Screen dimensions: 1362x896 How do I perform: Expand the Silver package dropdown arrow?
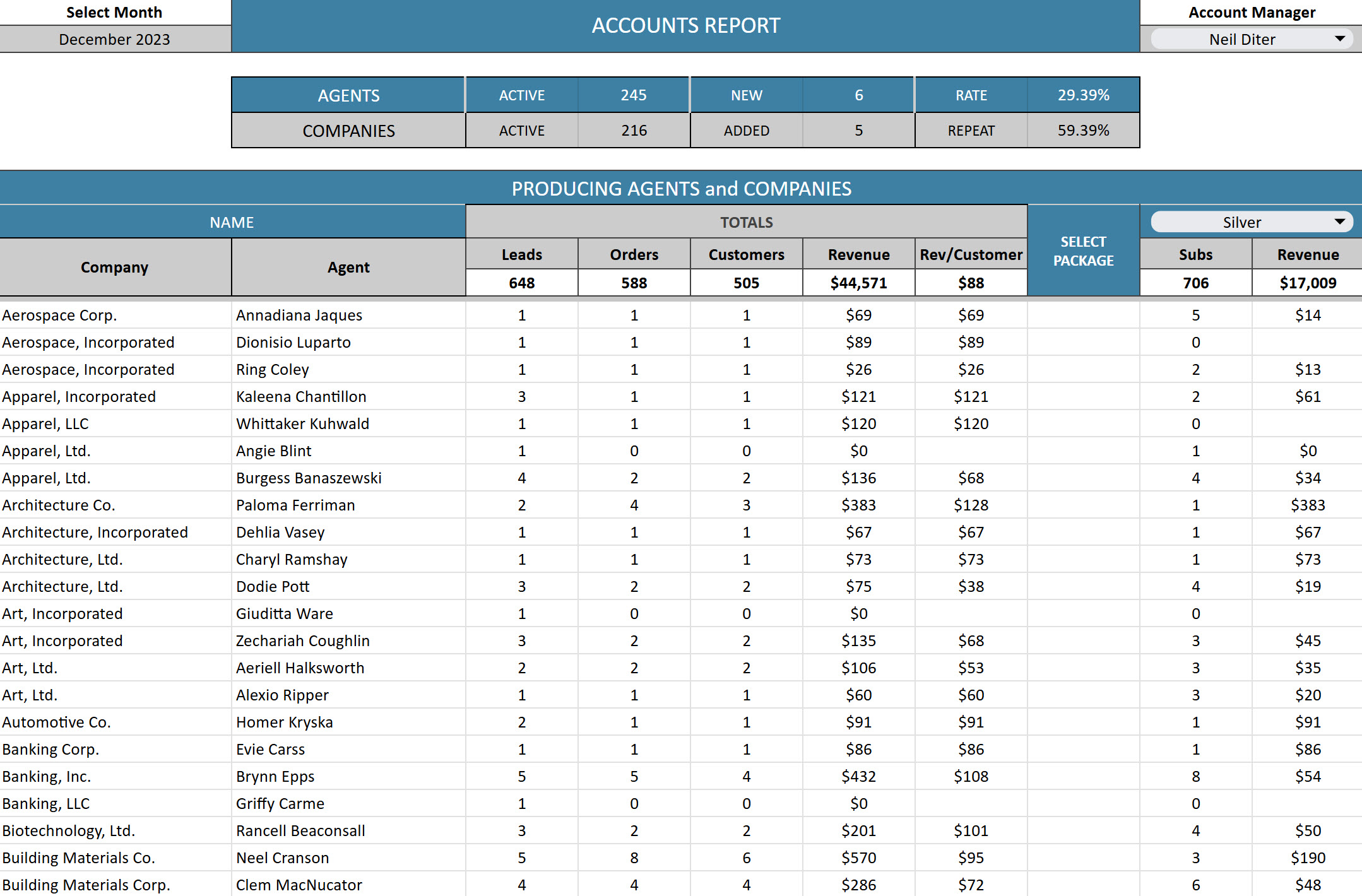(x=1340, y=222)
